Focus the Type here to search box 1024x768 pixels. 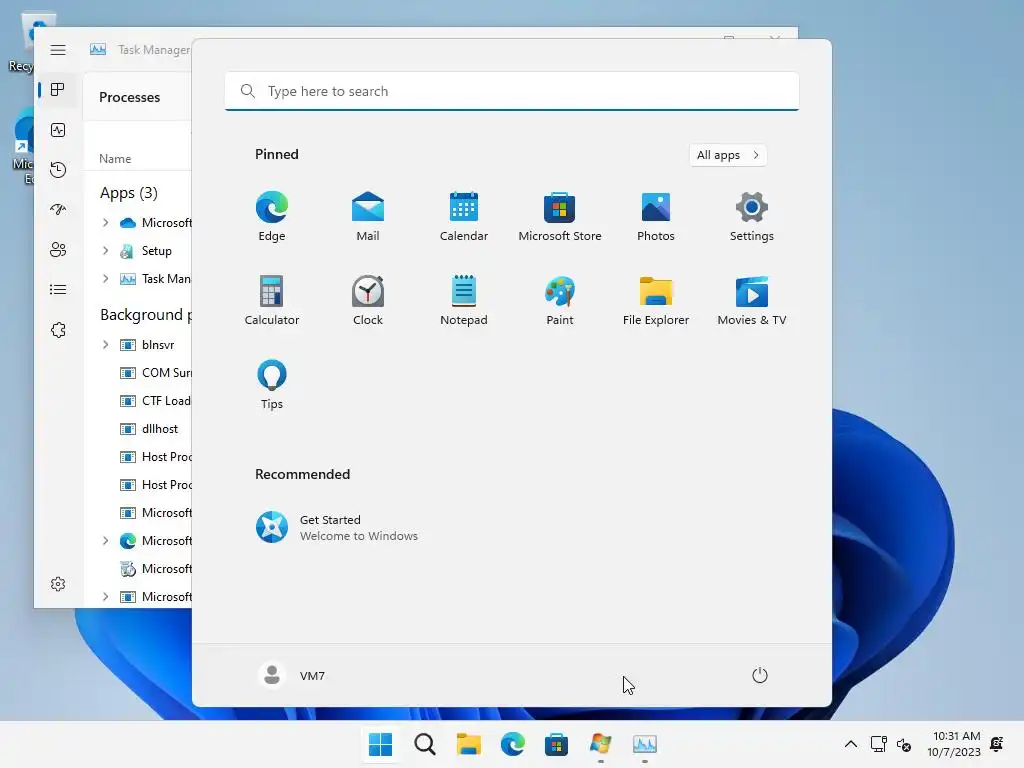click(x=511, y=91)
